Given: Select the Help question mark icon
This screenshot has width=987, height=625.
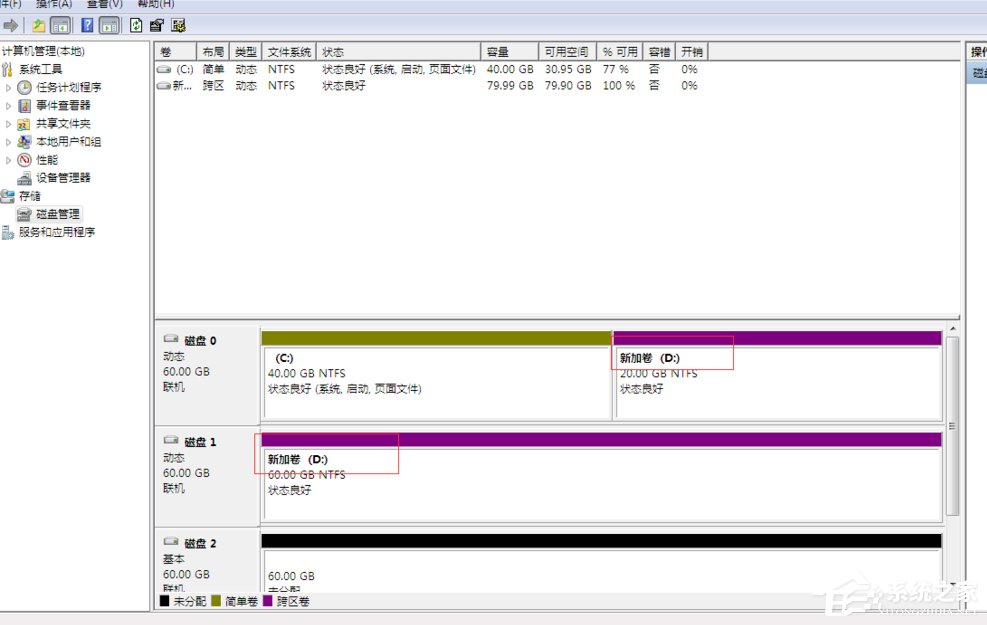Looking at the screenshot, I should [88, 25].
